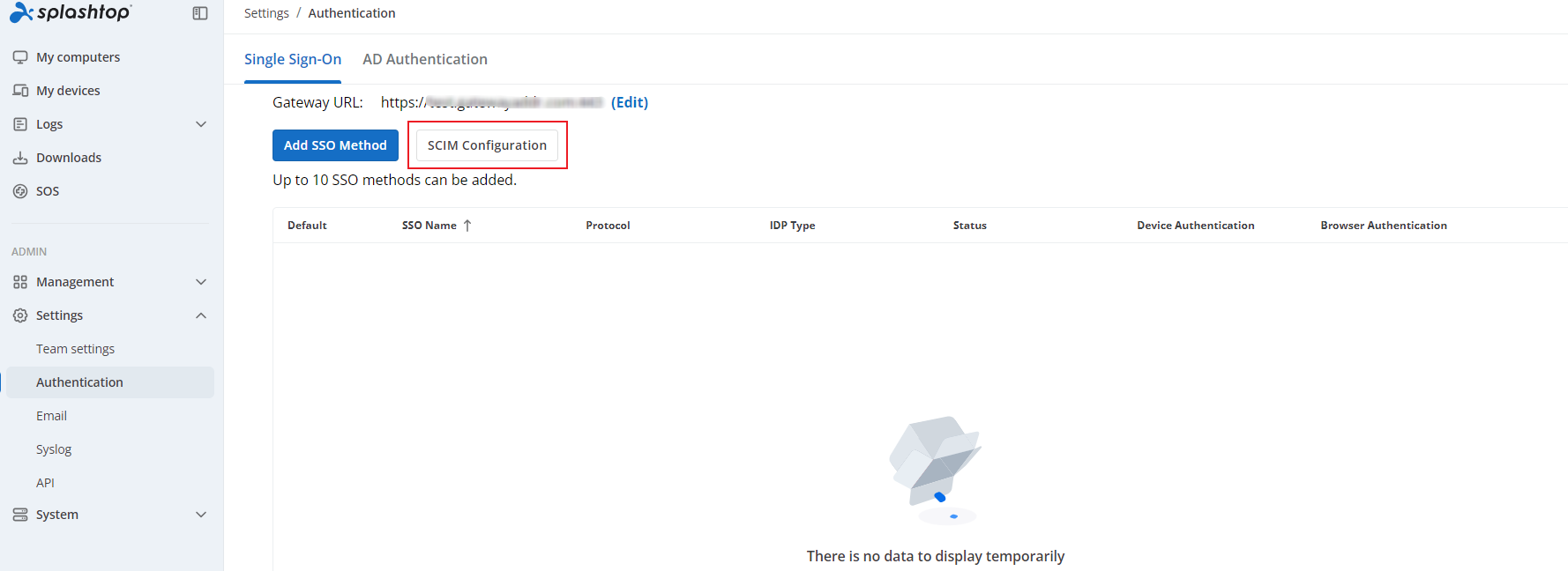
Task: Click the Splashtop logo
Action: [71, 12]
